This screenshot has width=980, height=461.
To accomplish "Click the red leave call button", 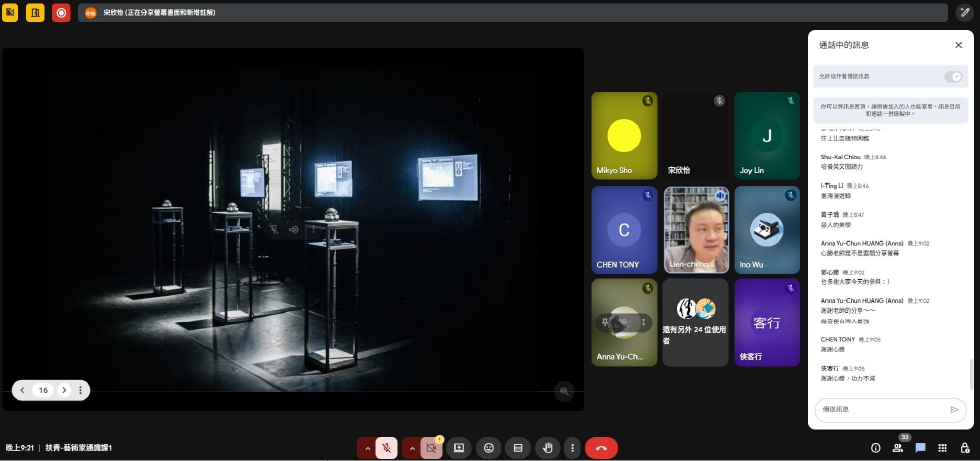I will coord(601,448).
